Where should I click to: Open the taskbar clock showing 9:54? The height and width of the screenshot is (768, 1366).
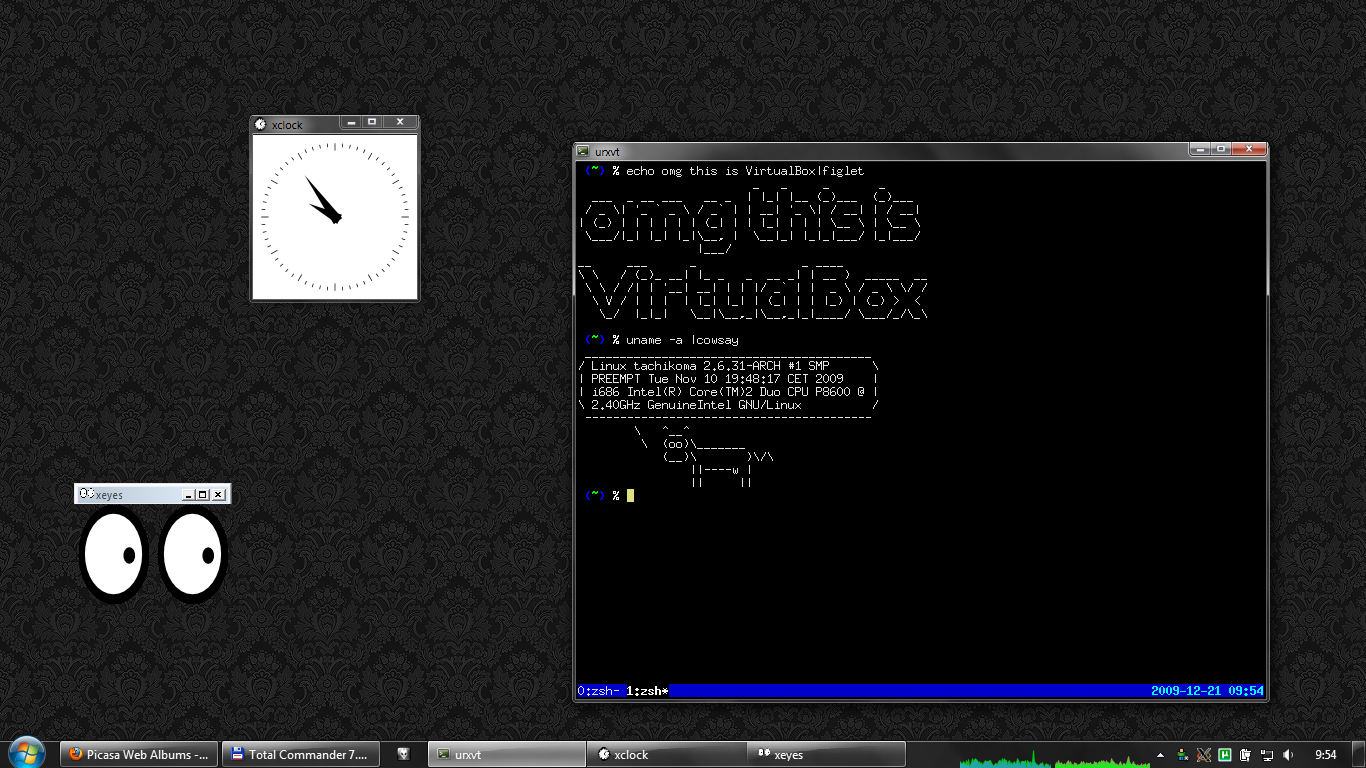click(x=1326, y=755)
